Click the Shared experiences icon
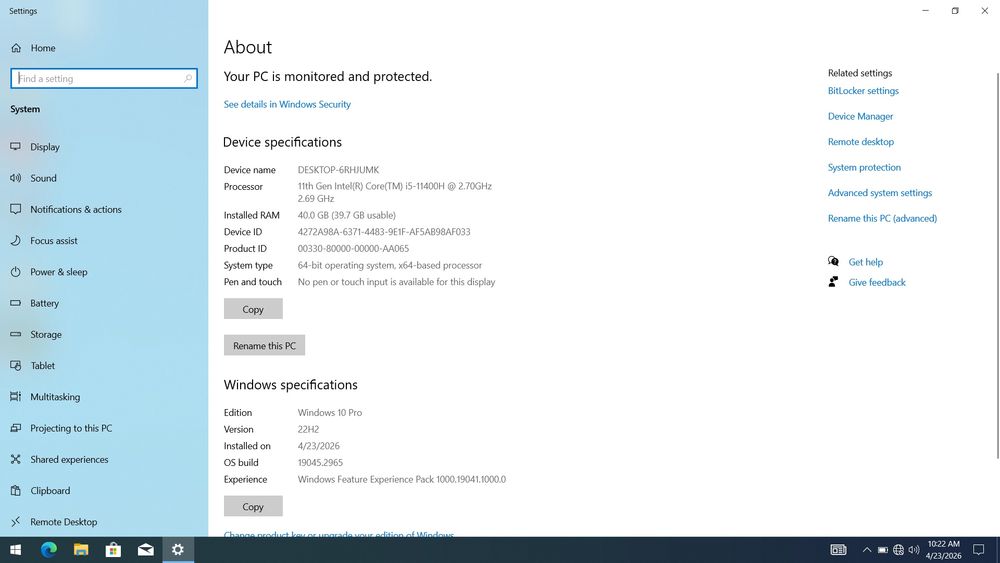Viewport: 1000px width, 563px height. pyautogui.click(x=16, y=459)
